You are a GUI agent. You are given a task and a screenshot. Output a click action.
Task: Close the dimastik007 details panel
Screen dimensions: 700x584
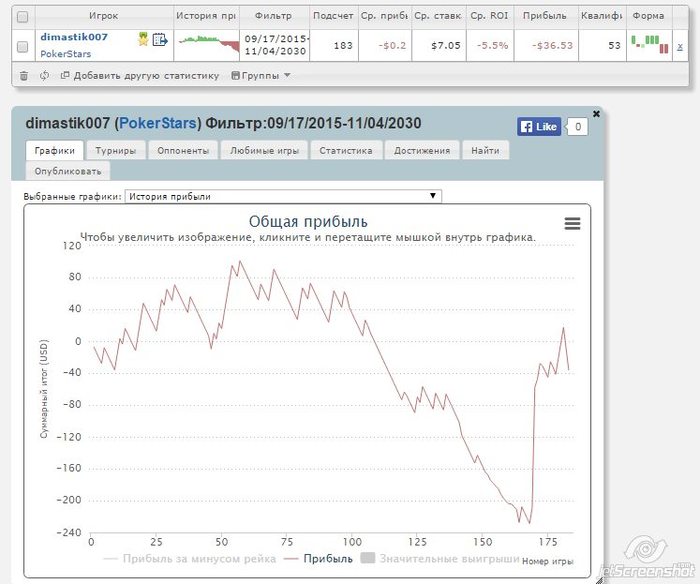pyautogui.click(x=596, y=114)
